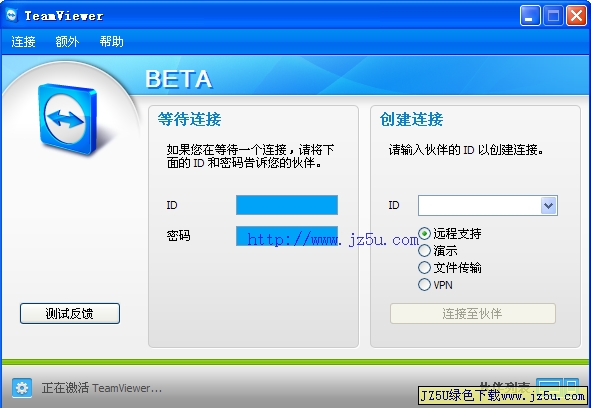The height and width of the screenshot is (408, 591).
Task: Minimize the TeamViewer window
Action: pos(530,16)
